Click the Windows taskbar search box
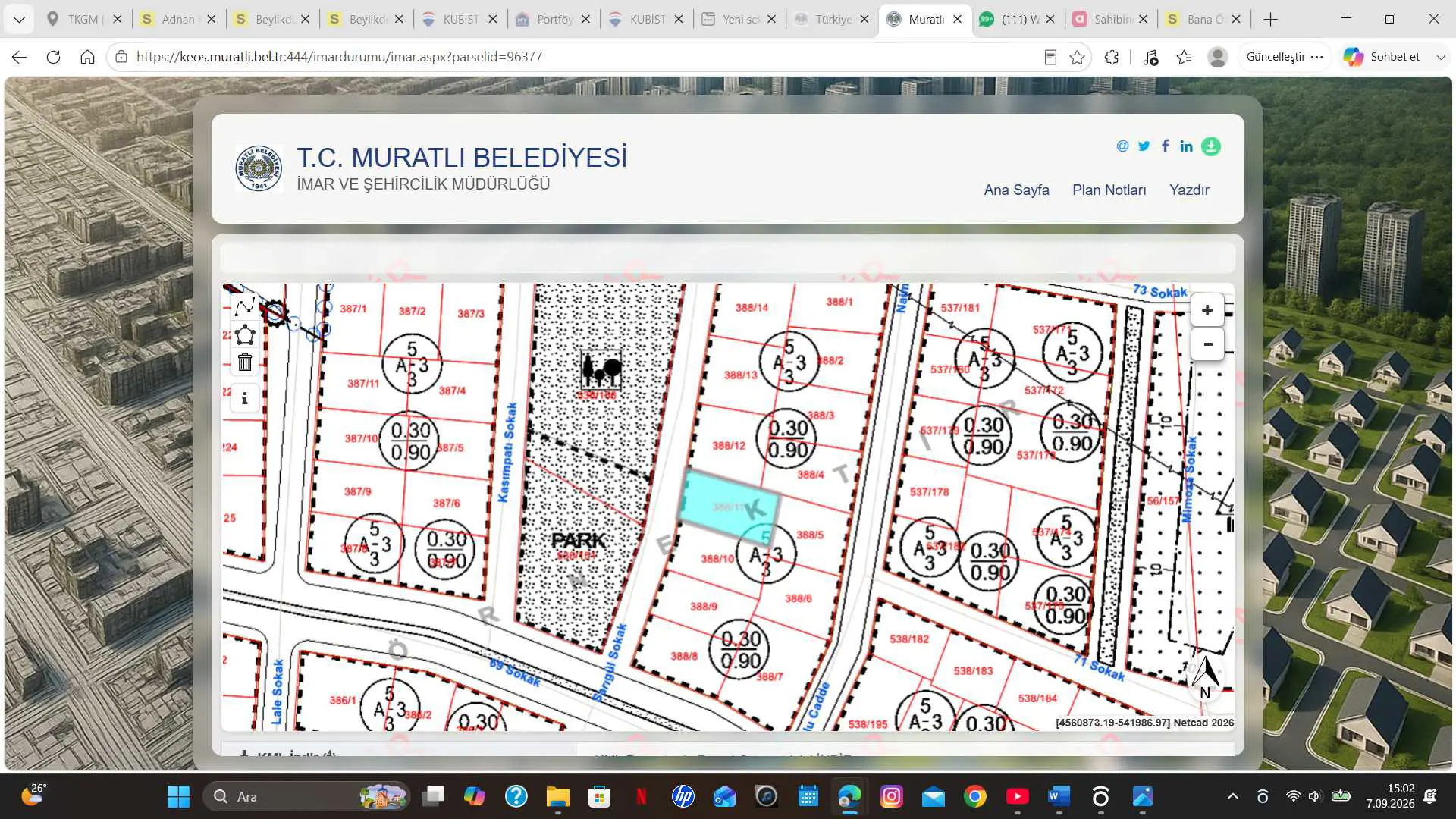Screen dimensions: 1456x819 click(x=306, y=796)
